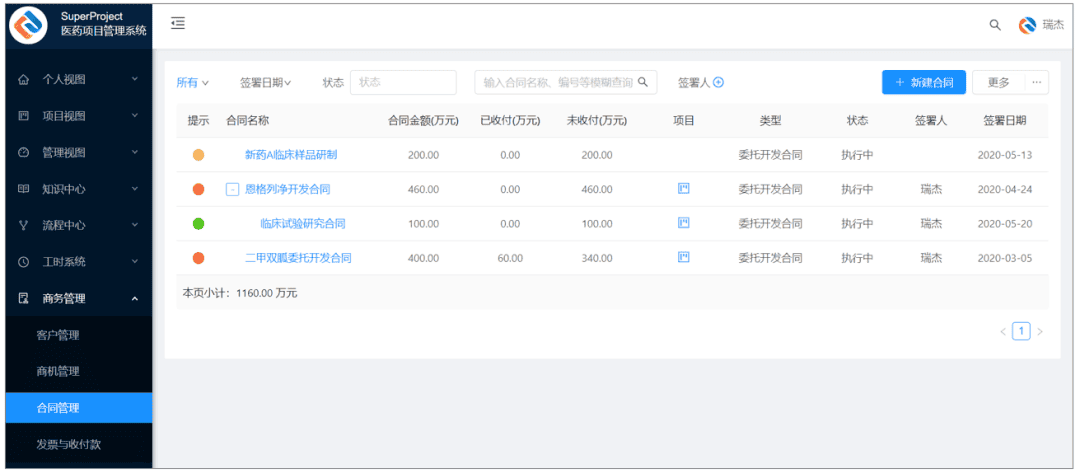The width and height of the screenshot is (1080, 473).
Task: Click the date 2020-05-20 cell
Action: click(1005, 224)
